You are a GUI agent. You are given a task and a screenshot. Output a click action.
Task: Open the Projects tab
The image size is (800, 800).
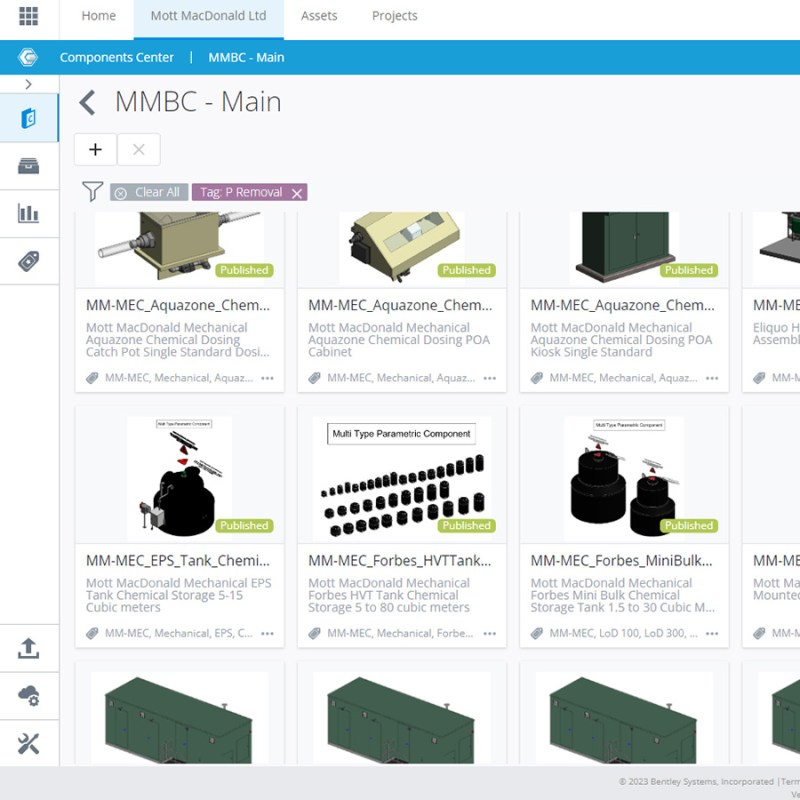[x=394, y=16]
